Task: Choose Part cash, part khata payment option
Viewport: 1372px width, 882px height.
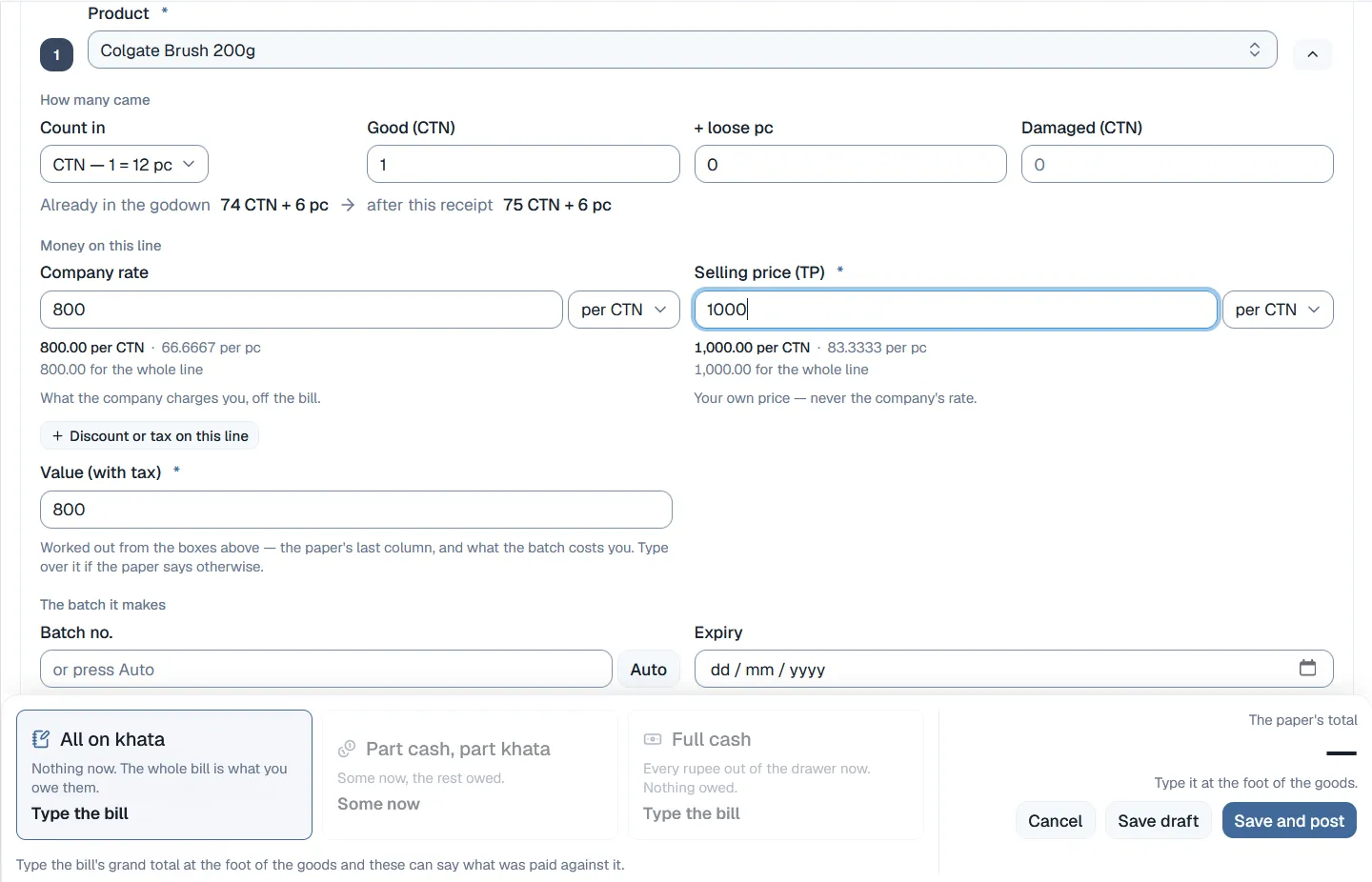Action: point(470,774)
